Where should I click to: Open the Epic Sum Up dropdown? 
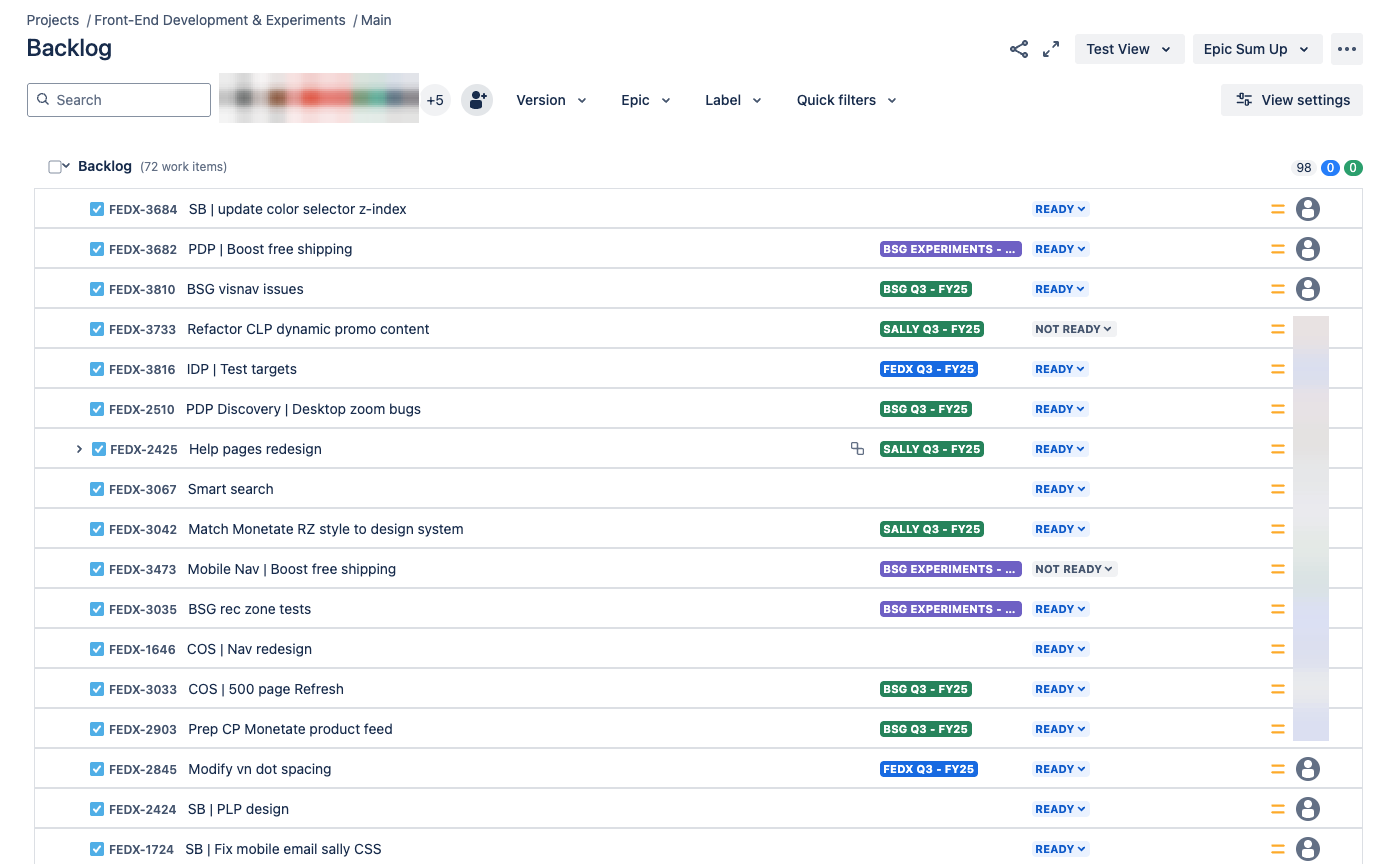click(x=1257, y=49)
